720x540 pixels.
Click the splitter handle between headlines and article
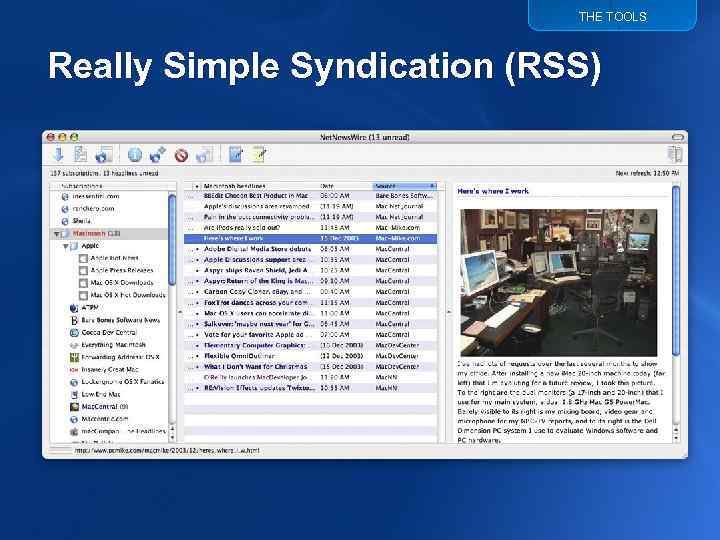pos(449,312)
